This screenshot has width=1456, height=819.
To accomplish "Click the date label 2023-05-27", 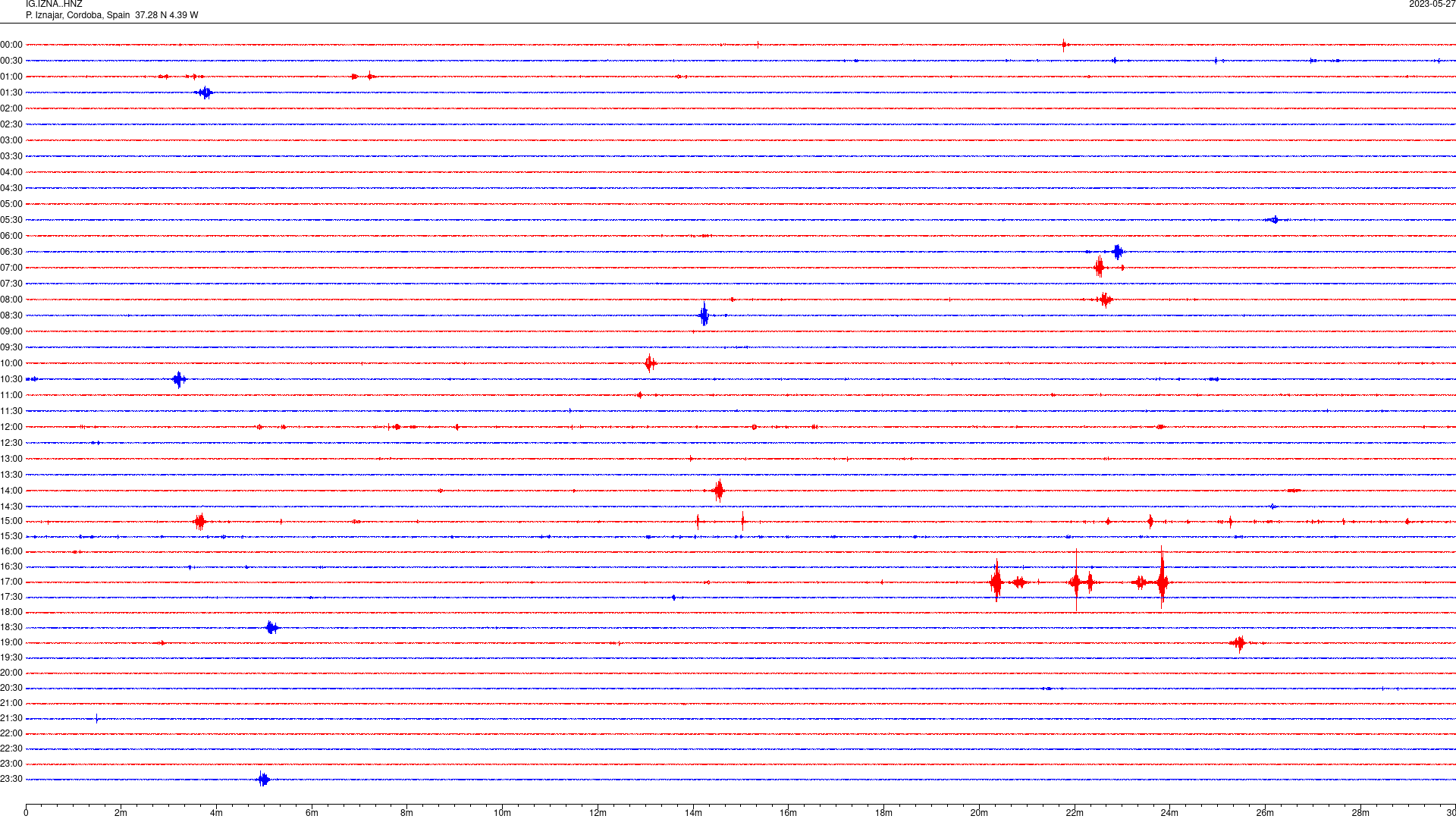I will coord(1432,5).
